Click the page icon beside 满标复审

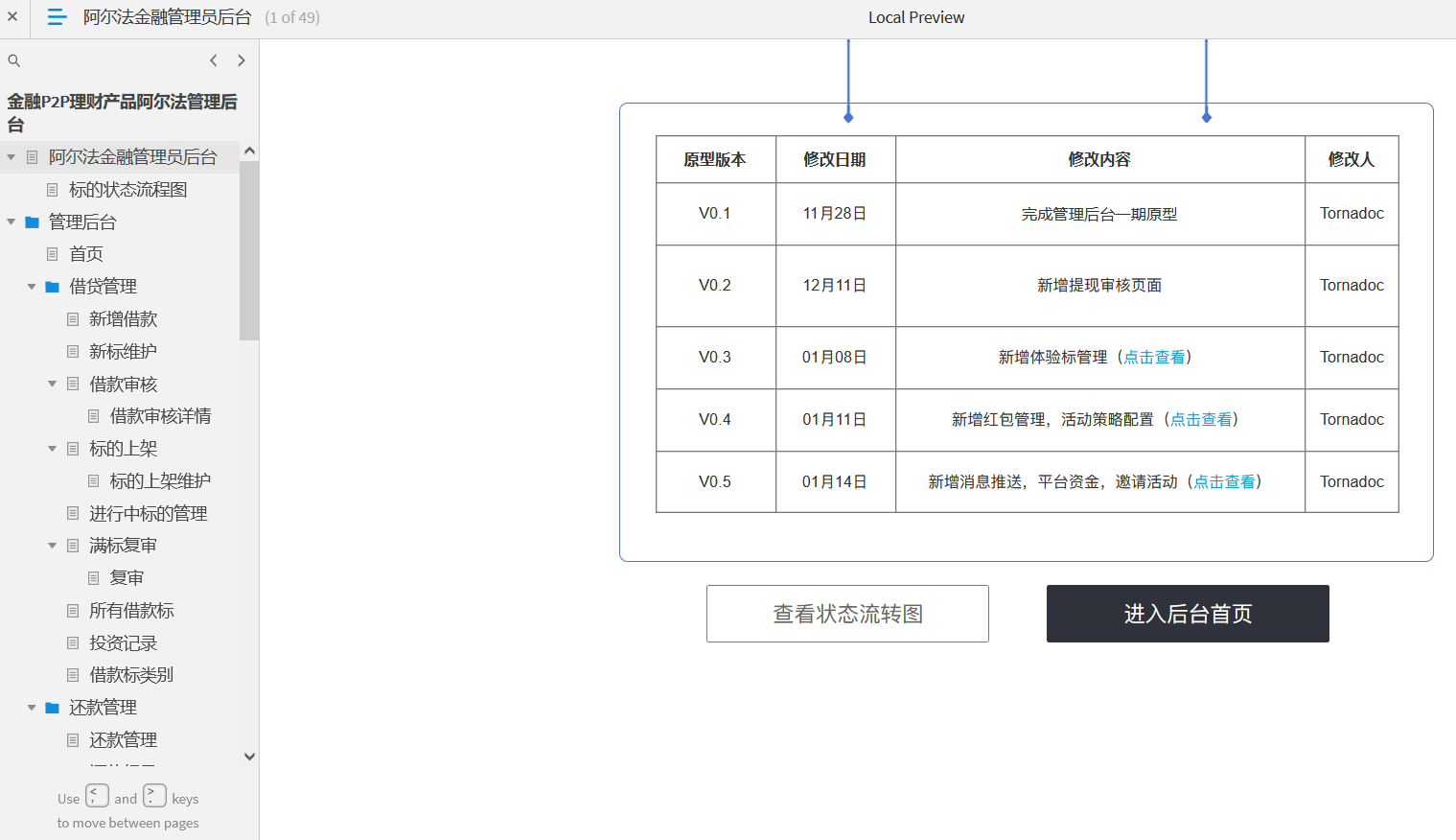click(73, 546)
